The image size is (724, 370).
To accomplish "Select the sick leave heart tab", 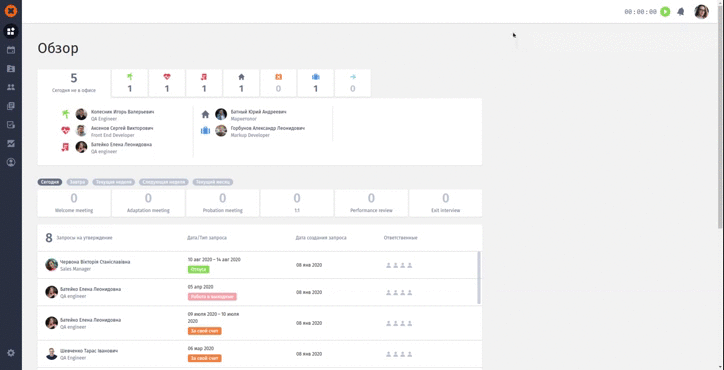I will coord(167,83).
